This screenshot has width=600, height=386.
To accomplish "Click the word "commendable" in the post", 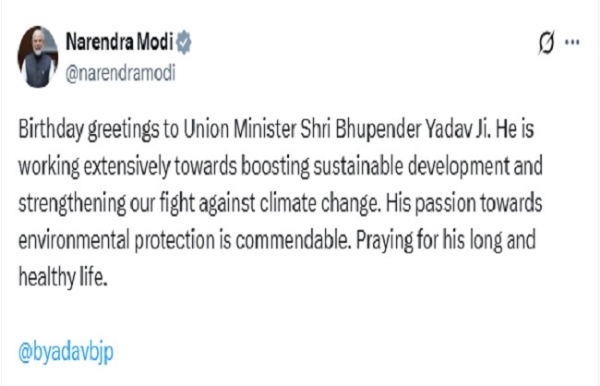I will click(x=293, y=240).
